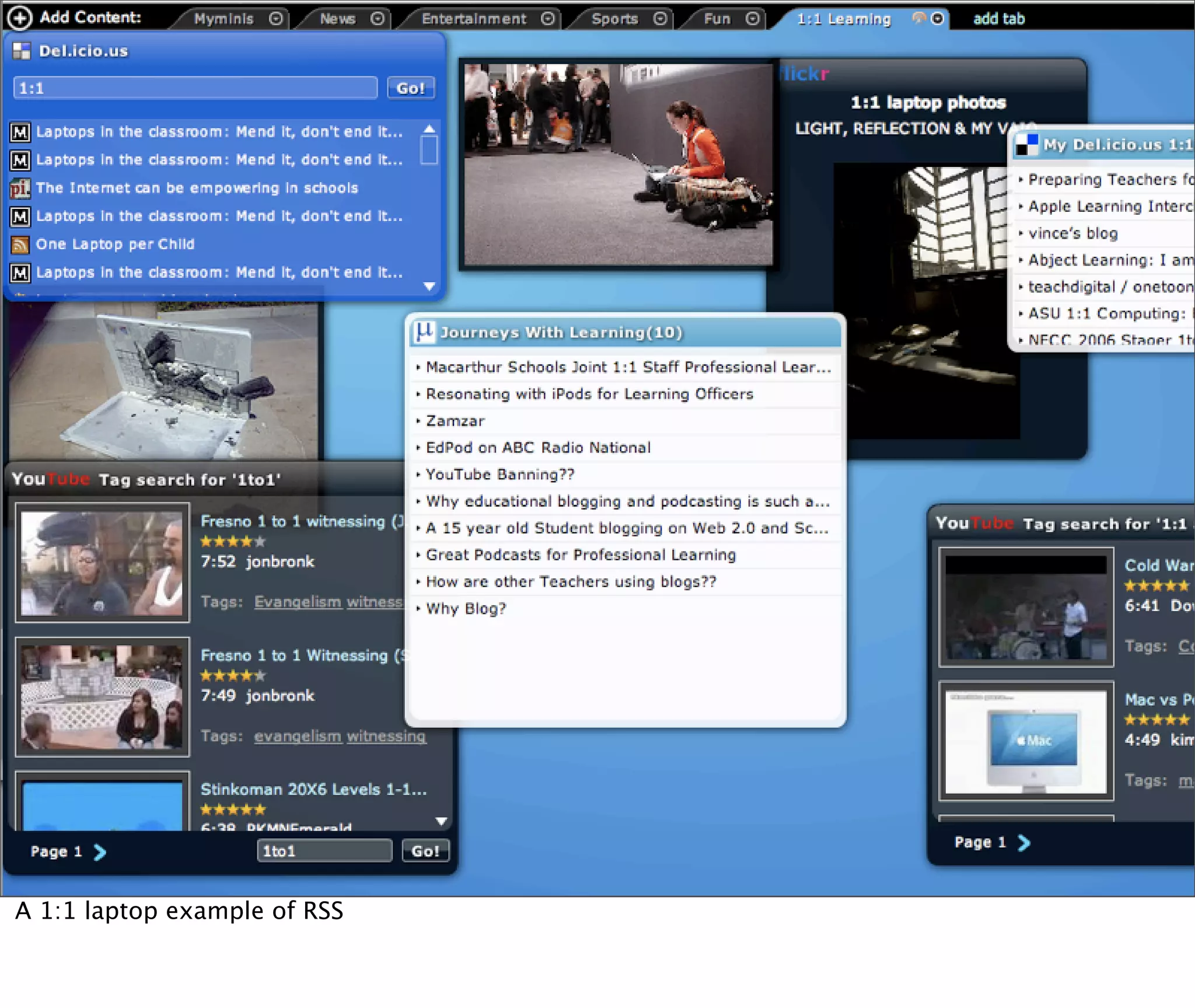Open the News tab options circle icon
This screenshot has width=1195, height=1008.
(378, 19)
